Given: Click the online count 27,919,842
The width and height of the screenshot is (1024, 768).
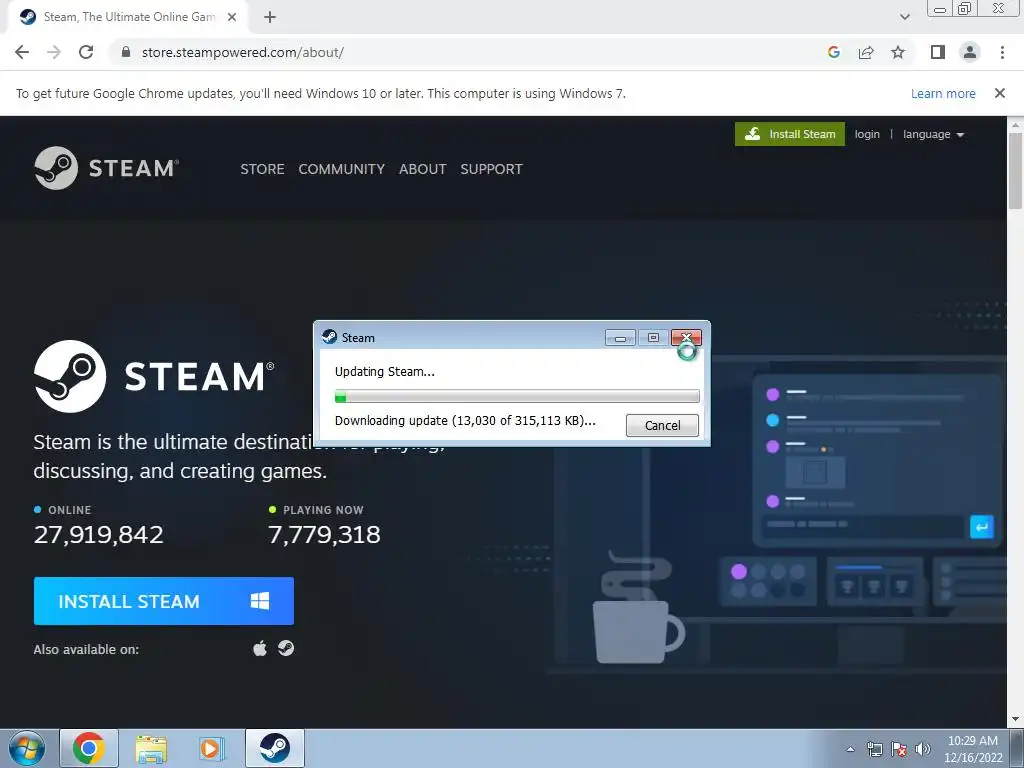Looking at the screenshot, I should [x=99, y=534].
